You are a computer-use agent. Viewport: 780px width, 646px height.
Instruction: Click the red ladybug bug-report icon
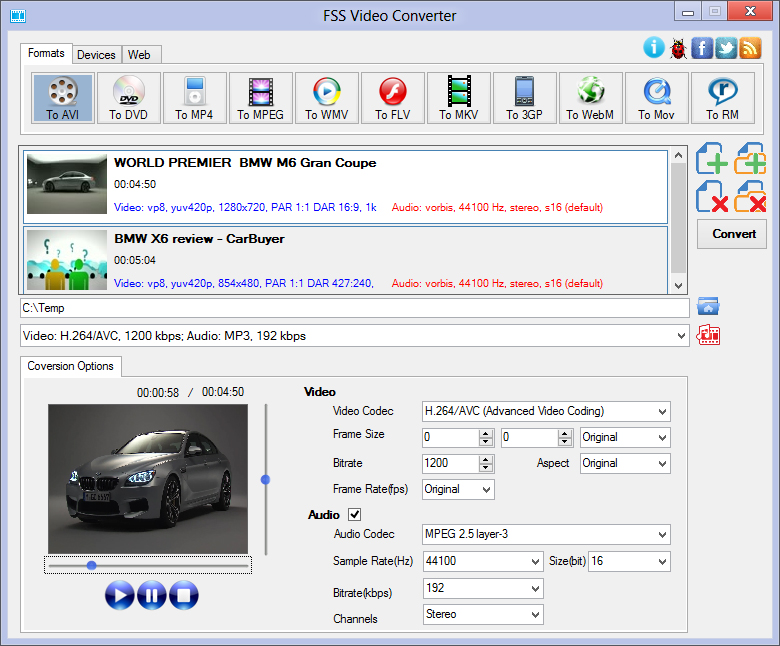click(x=678, y=47)
